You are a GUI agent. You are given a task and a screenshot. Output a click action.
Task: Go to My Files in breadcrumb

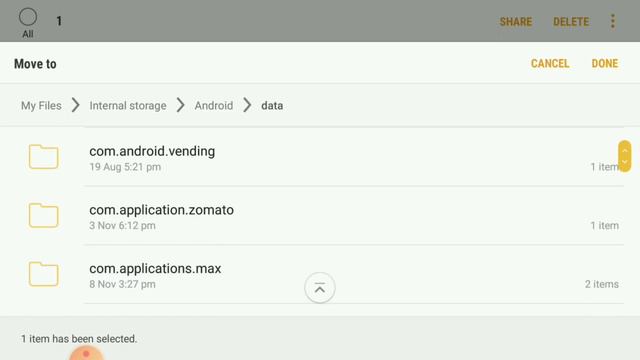pos(41,106)
